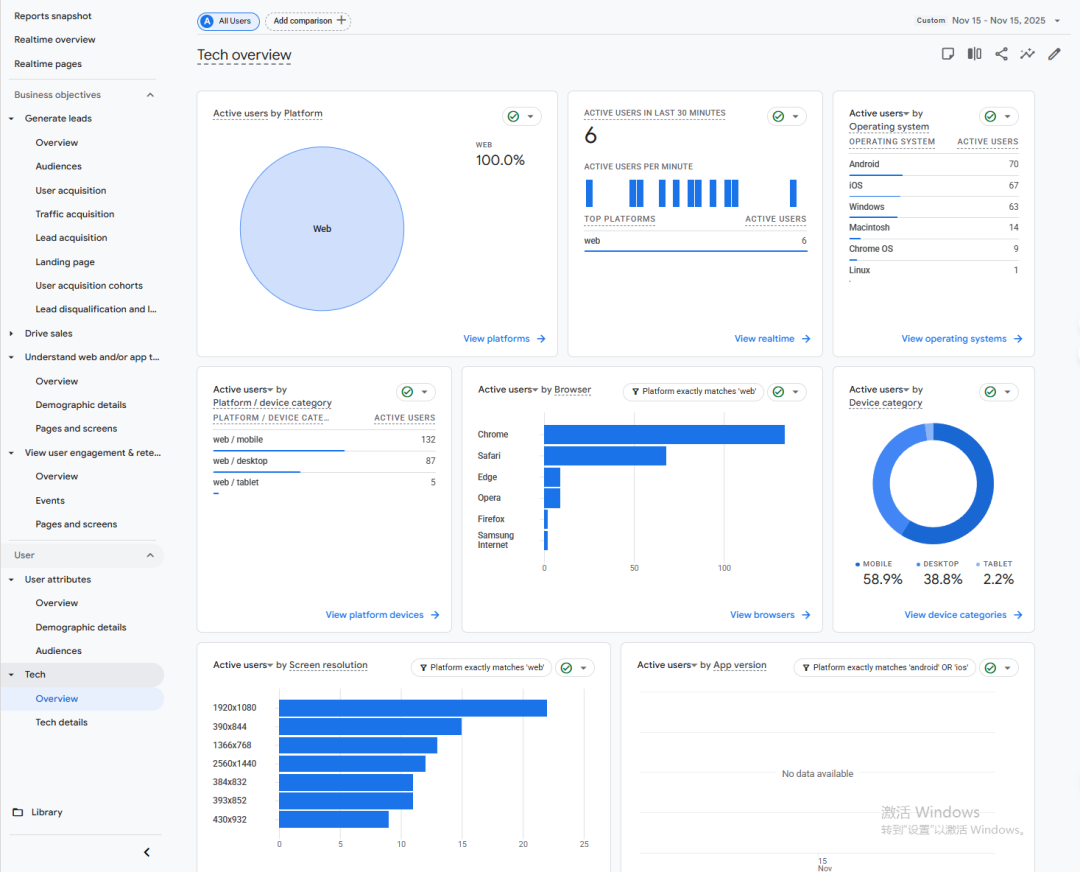Screen dimensions: 1080x872
Task: Click View operating systems link
Action: 961,339
